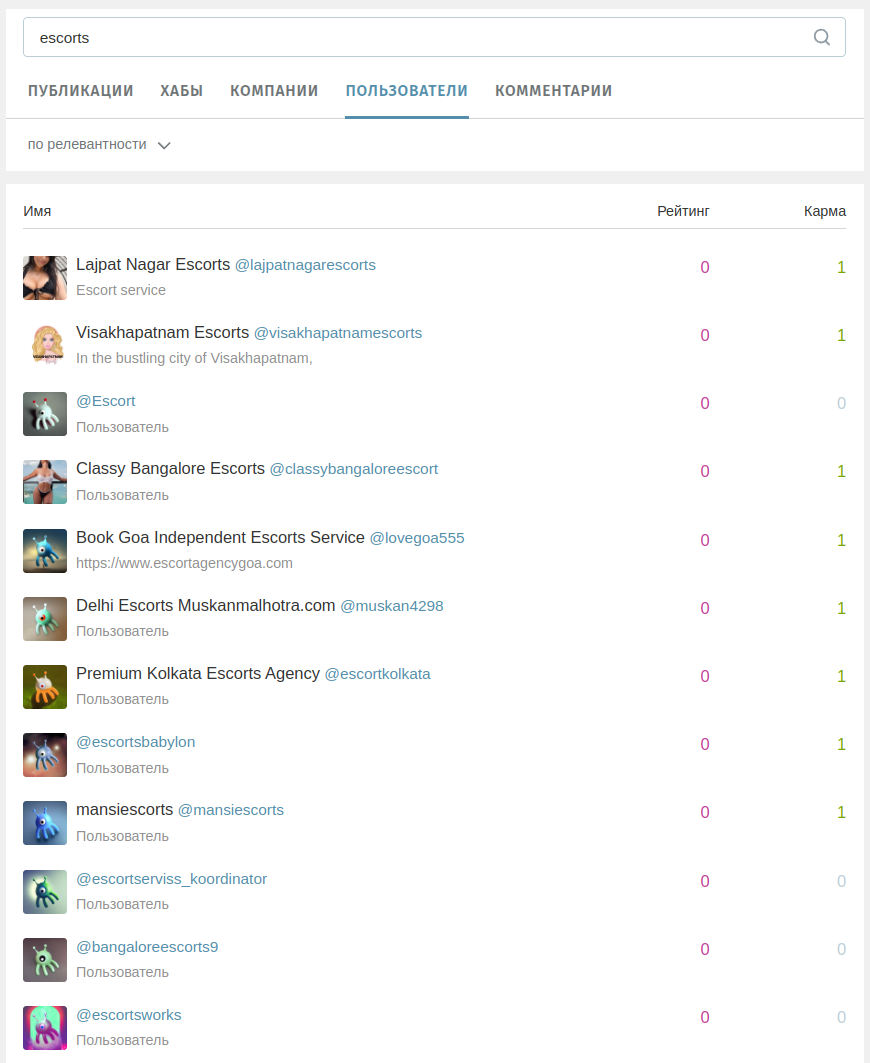870x1063 pixels.
Task: Click the name "Premium Kolkata Escorts Agency"
Action: [x=198, y=673]
